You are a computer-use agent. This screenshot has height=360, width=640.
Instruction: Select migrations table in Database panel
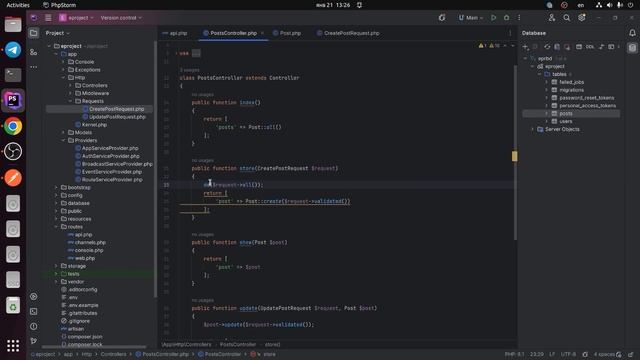pos(571,90)
